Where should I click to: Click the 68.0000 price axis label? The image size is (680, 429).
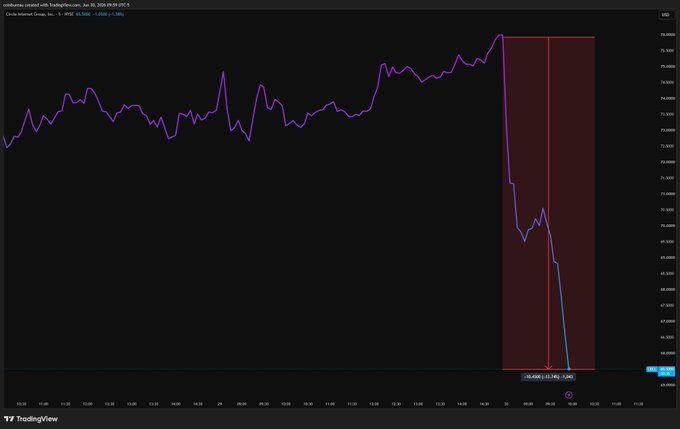click(x=668, y=289)
